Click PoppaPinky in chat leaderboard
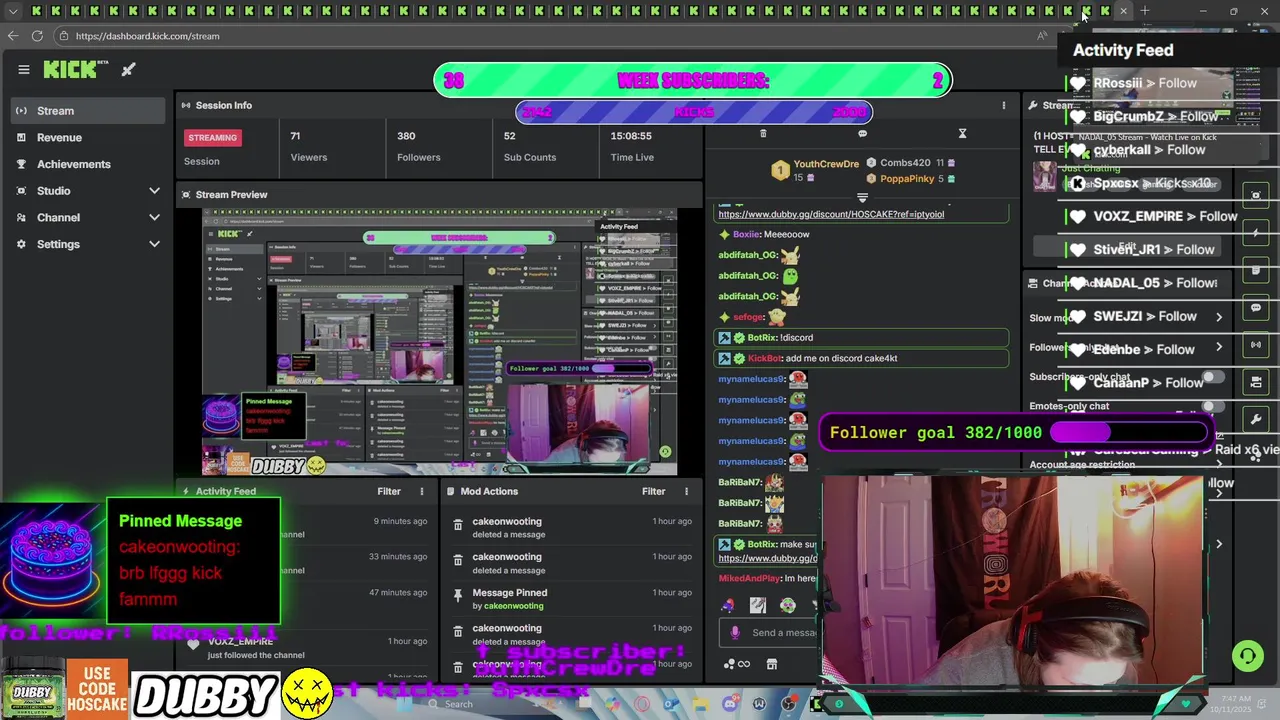 tap(907, 178)
